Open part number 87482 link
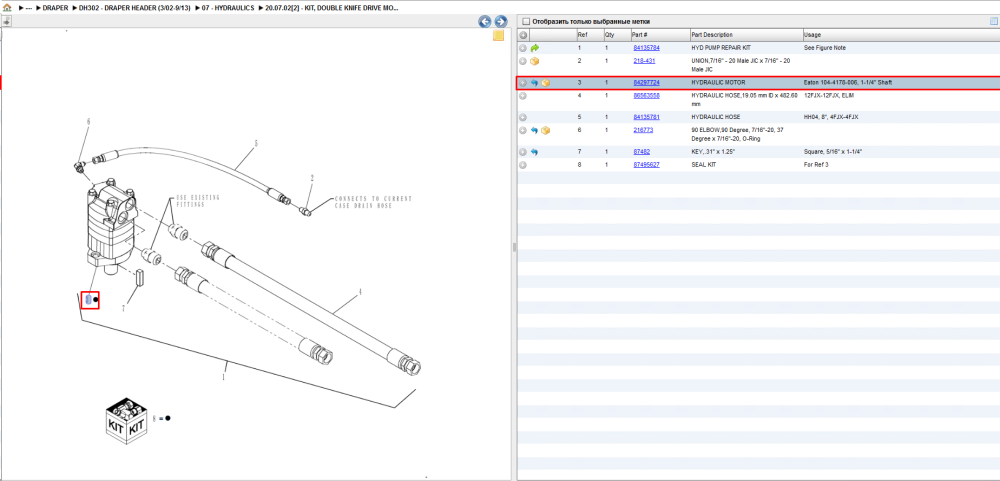This screenshot has height=481, width=1000. coord(642,152)
